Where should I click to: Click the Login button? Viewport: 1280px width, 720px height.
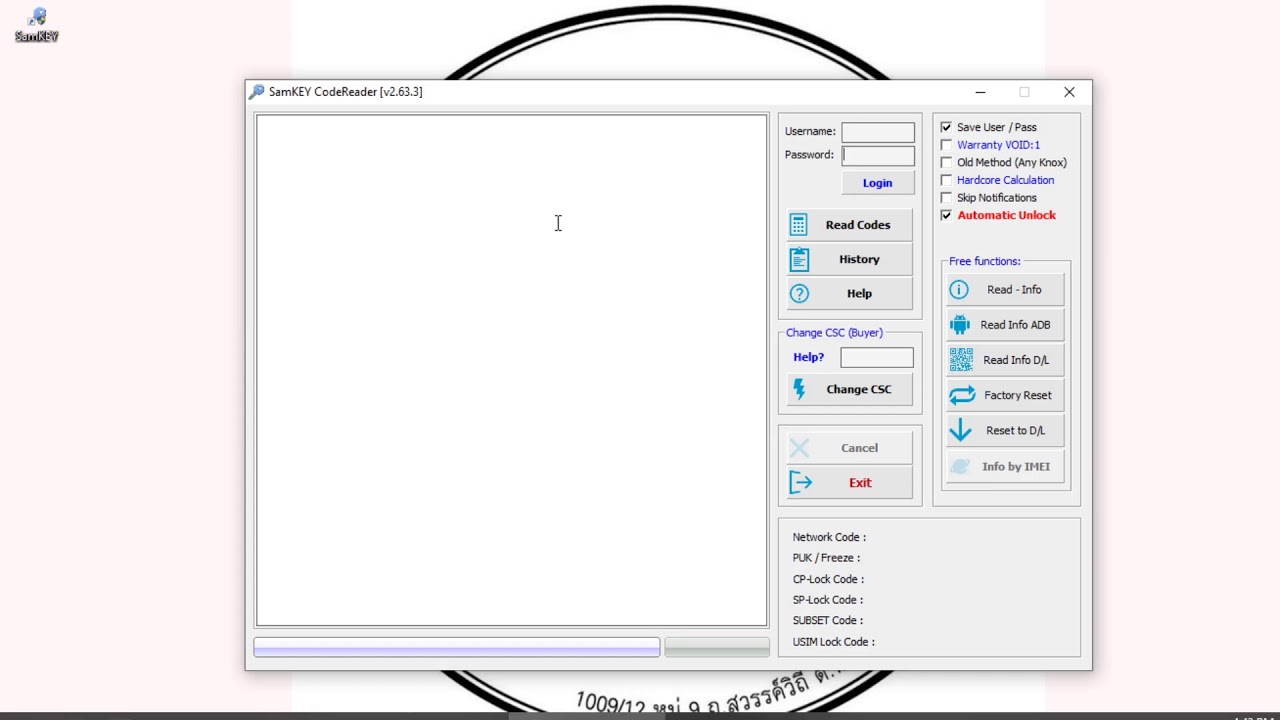point(877,183)
